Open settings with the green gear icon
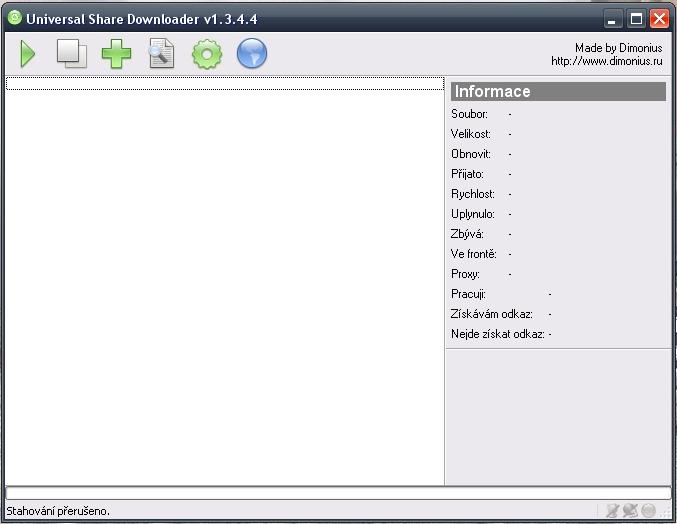The height and width of the screenshot is (524, 677). pos(207,54)
